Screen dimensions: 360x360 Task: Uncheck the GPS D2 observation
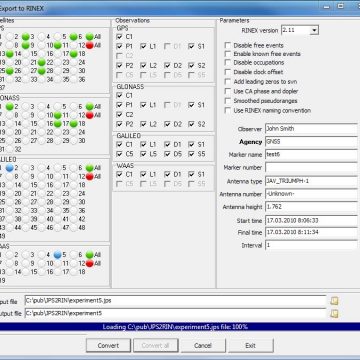point(167,65)
